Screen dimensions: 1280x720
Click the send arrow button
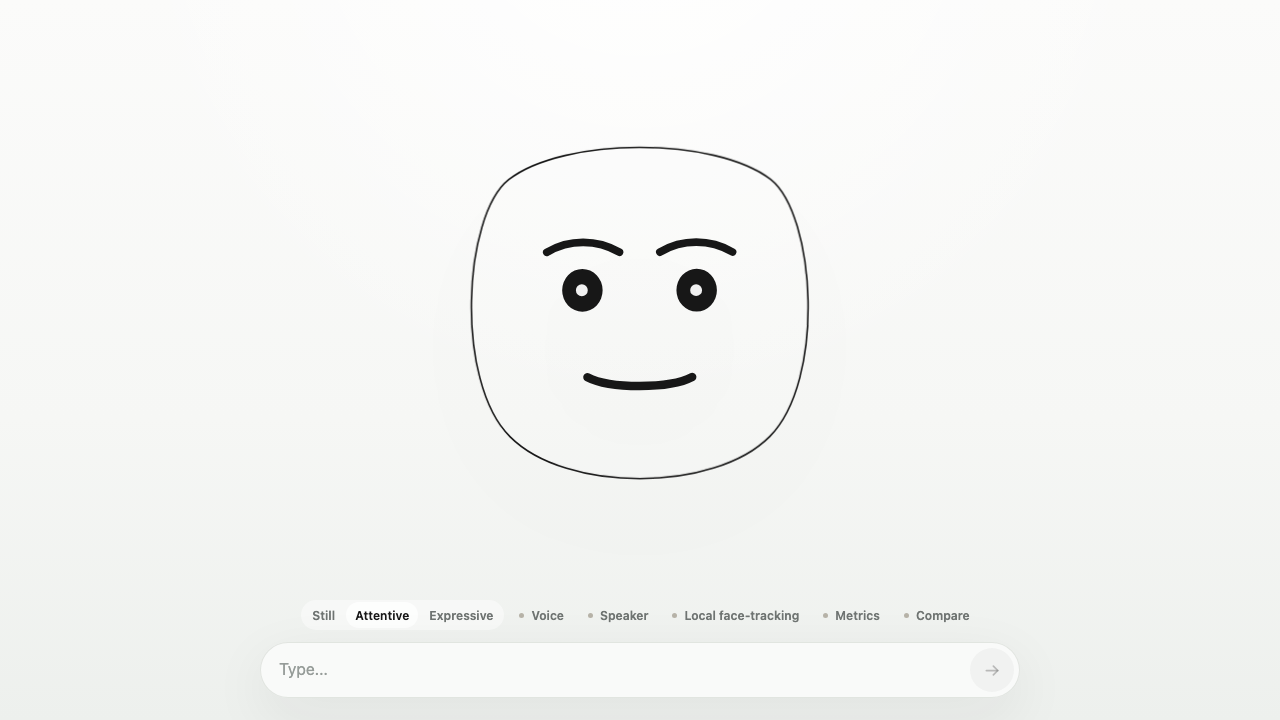992,670
